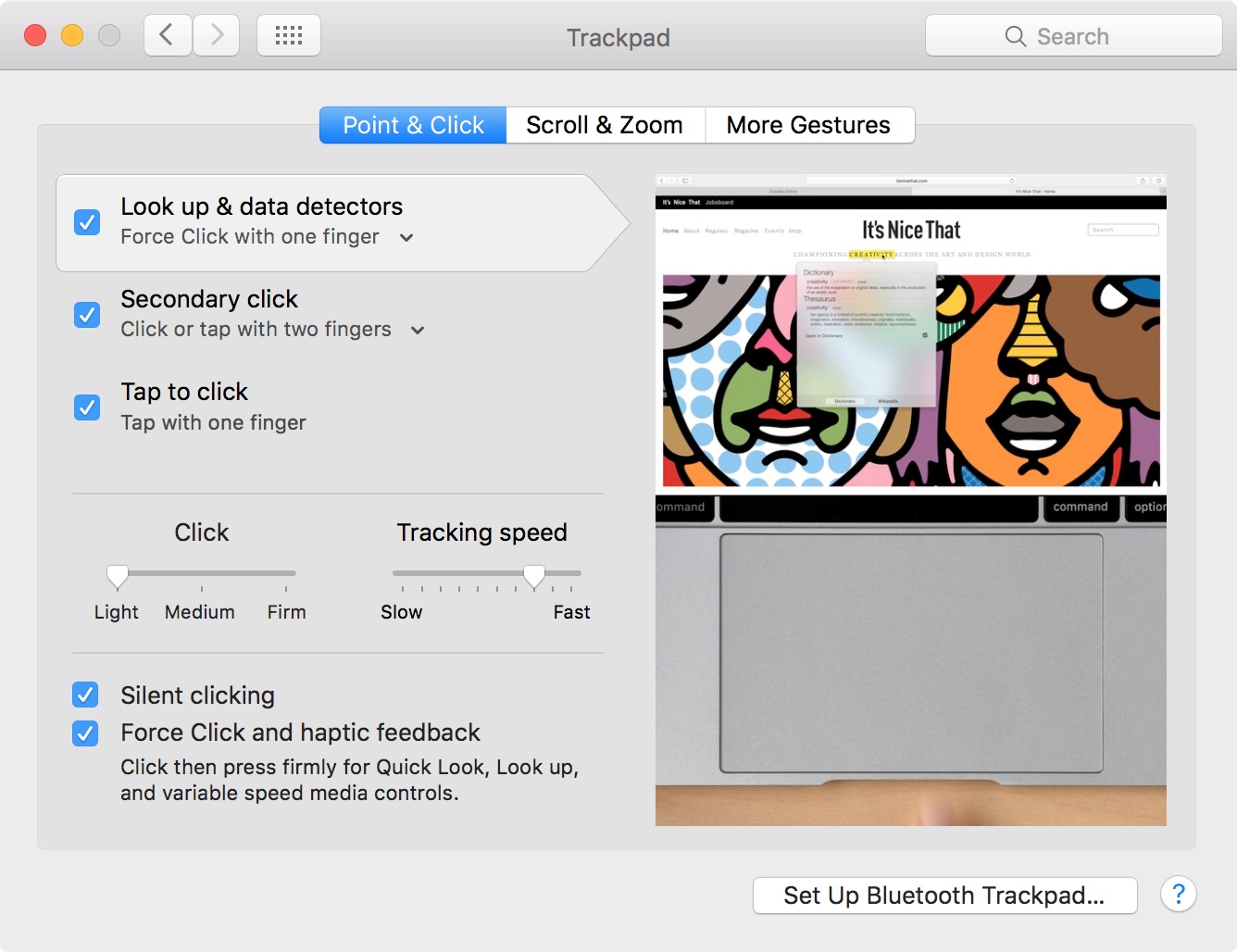Go back with the left arrow button

[168, 36]
